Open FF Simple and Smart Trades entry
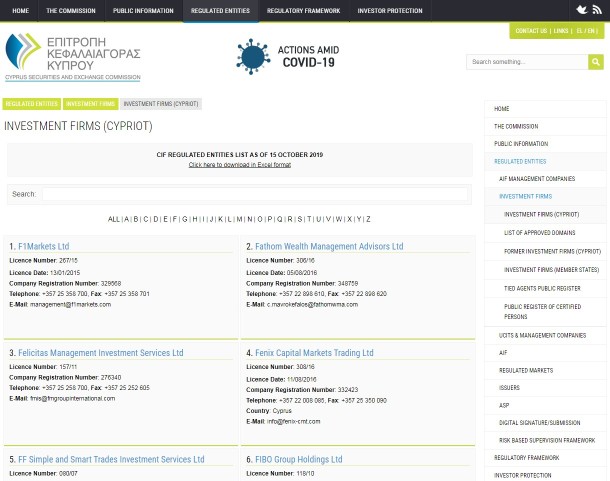The image size is (610, 481). coord(111,459)
